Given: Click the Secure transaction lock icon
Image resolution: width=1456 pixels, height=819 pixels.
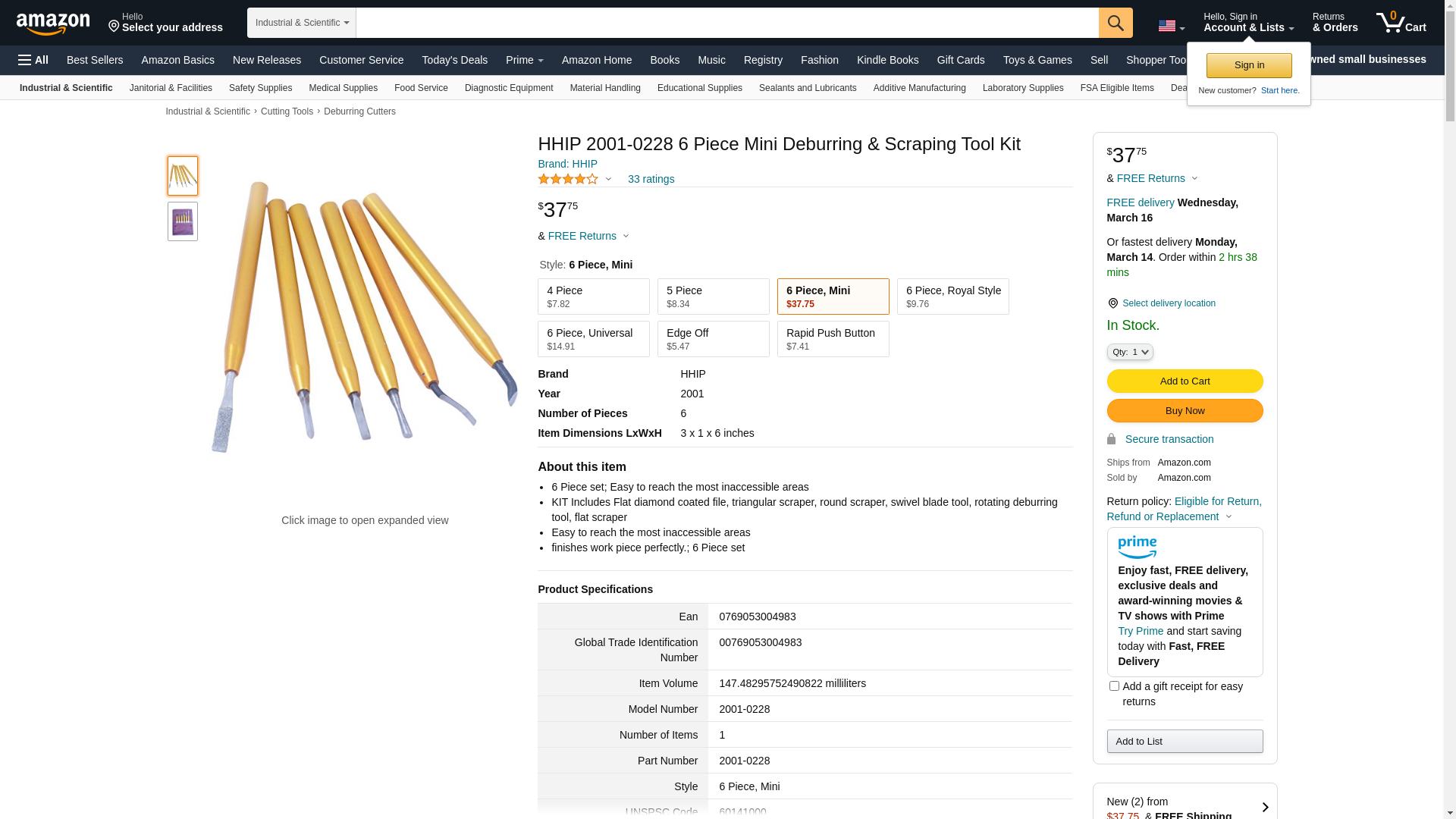Looking at the screenshot, I should [x=1111, y=439].
